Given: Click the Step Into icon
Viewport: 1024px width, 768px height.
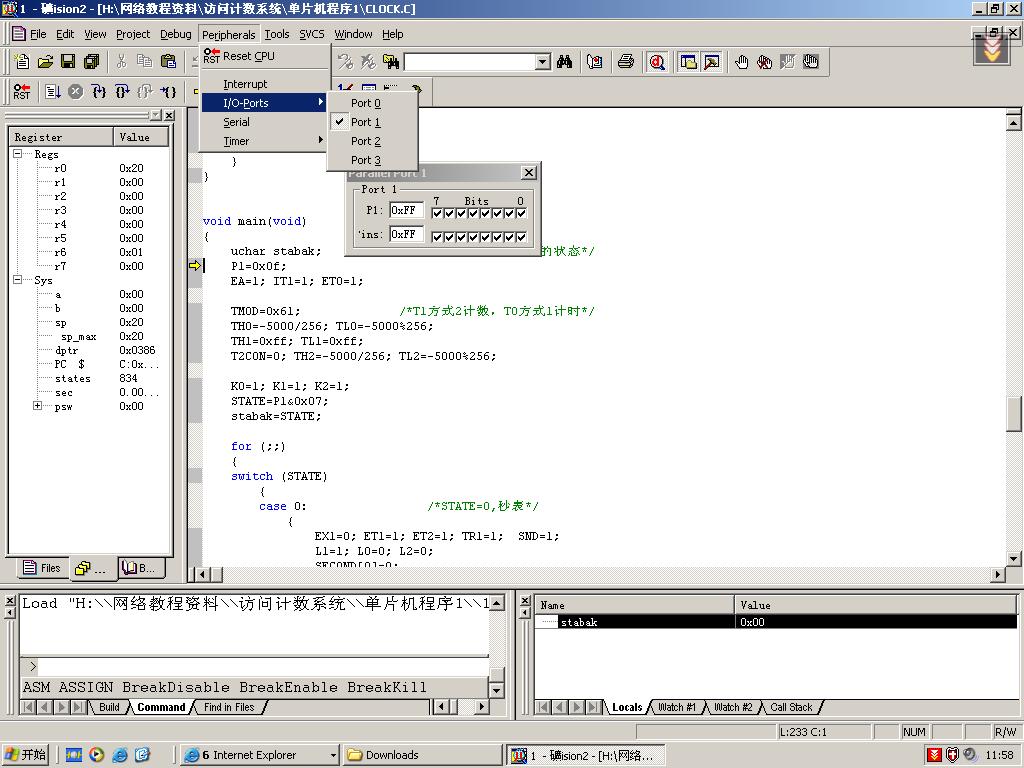Looking at the screenshot, I should pos(99,91).
